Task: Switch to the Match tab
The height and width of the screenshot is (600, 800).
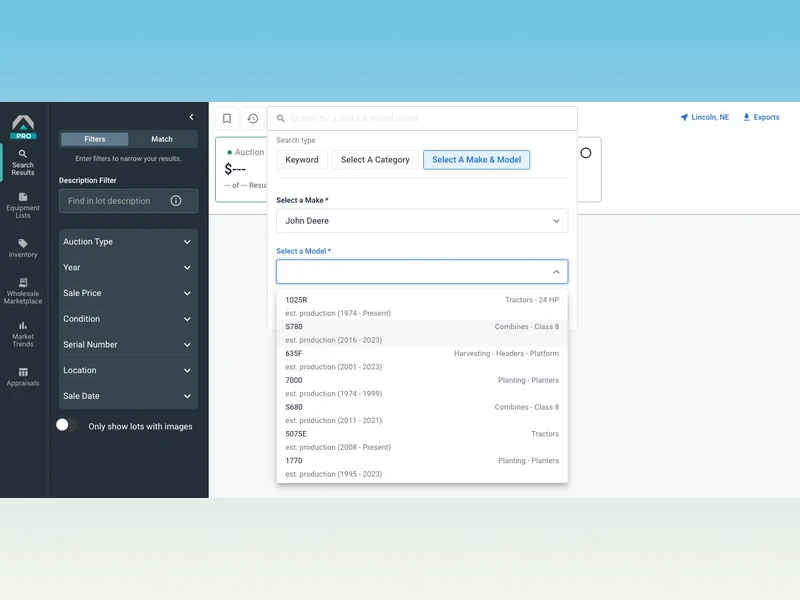Action: pyautogui.click(x=162, y=139)
